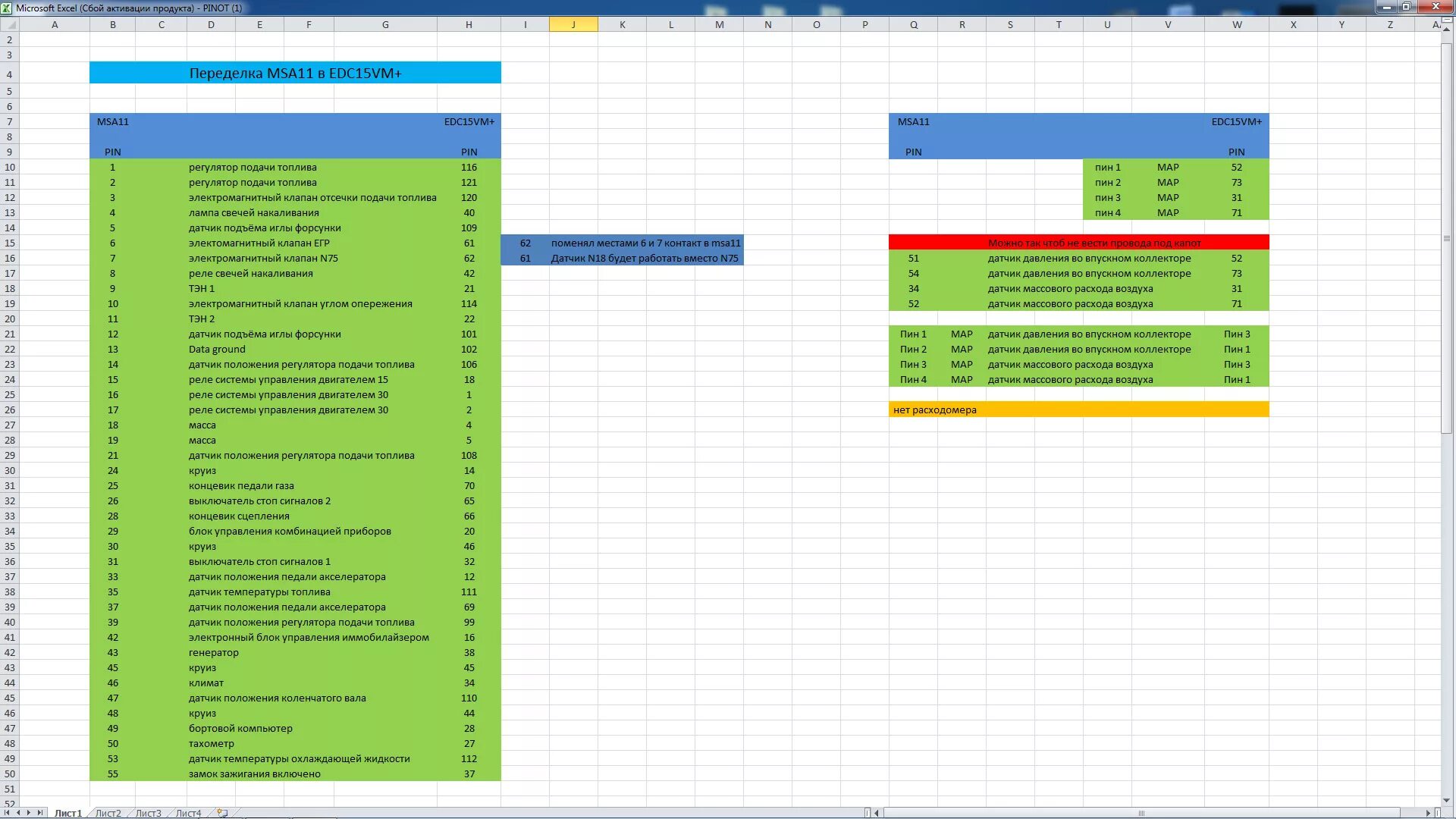
Task: Click vertical split box above scrollbar
Action: pos(1446,20)
